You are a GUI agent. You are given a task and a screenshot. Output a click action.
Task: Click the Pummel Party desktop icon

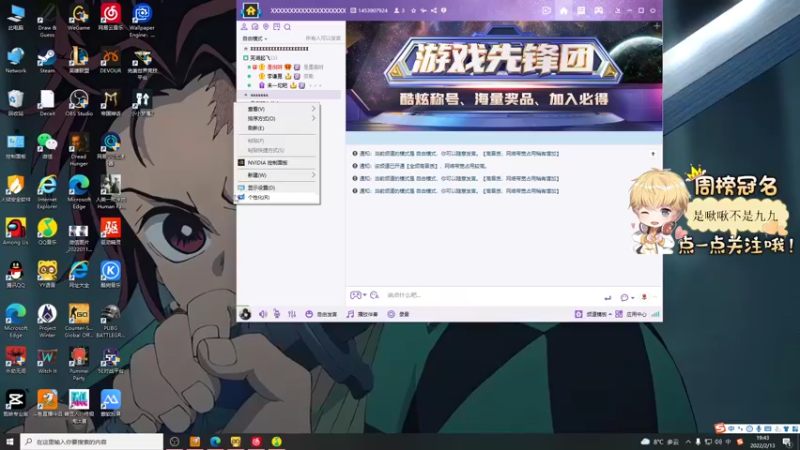pyautogui.click(x=79, y=364)
